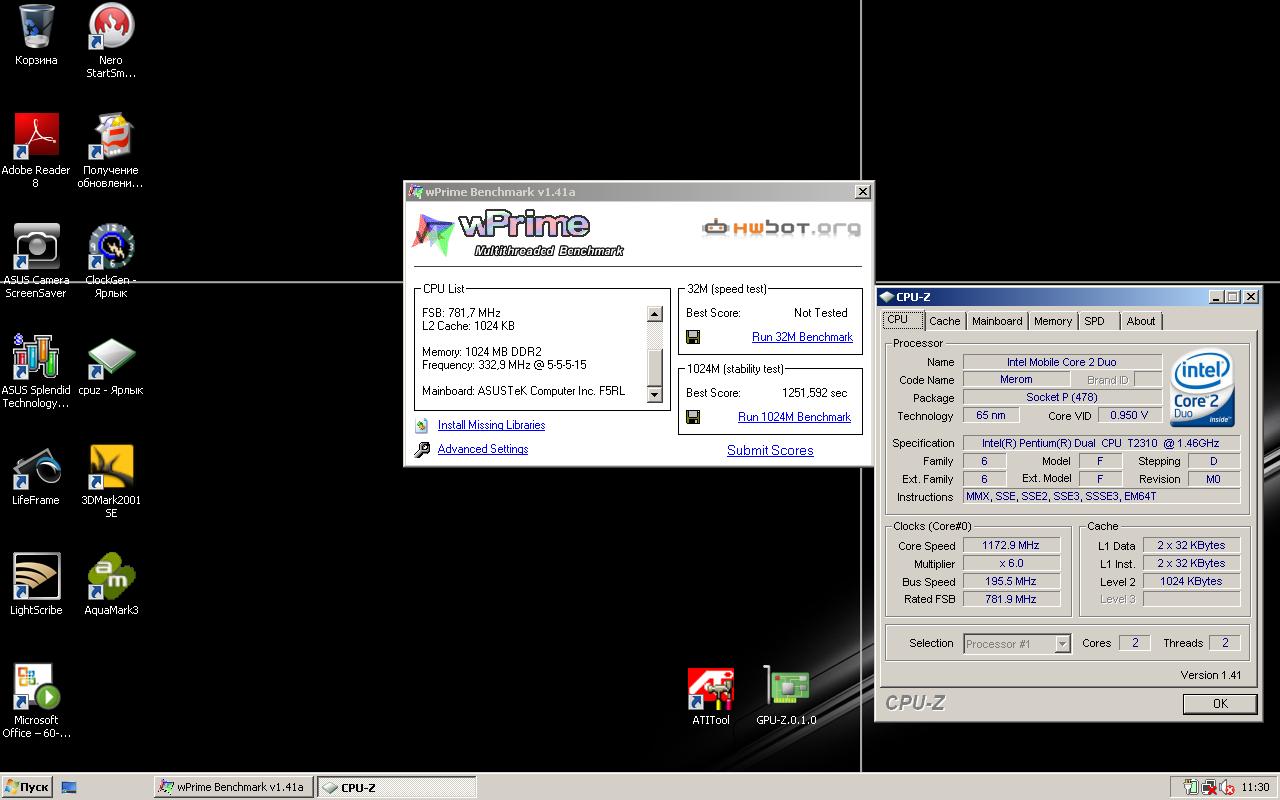The height and width of the screenshot is (800, 1280).
Task: Click the '1251,592 sec' score text
Action: [x=814, y=393]
